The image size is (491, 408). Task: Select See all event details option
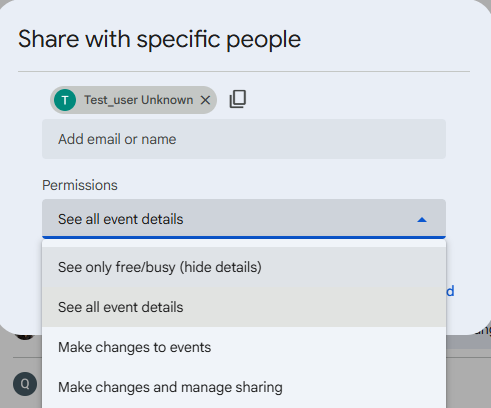[244, 307]
